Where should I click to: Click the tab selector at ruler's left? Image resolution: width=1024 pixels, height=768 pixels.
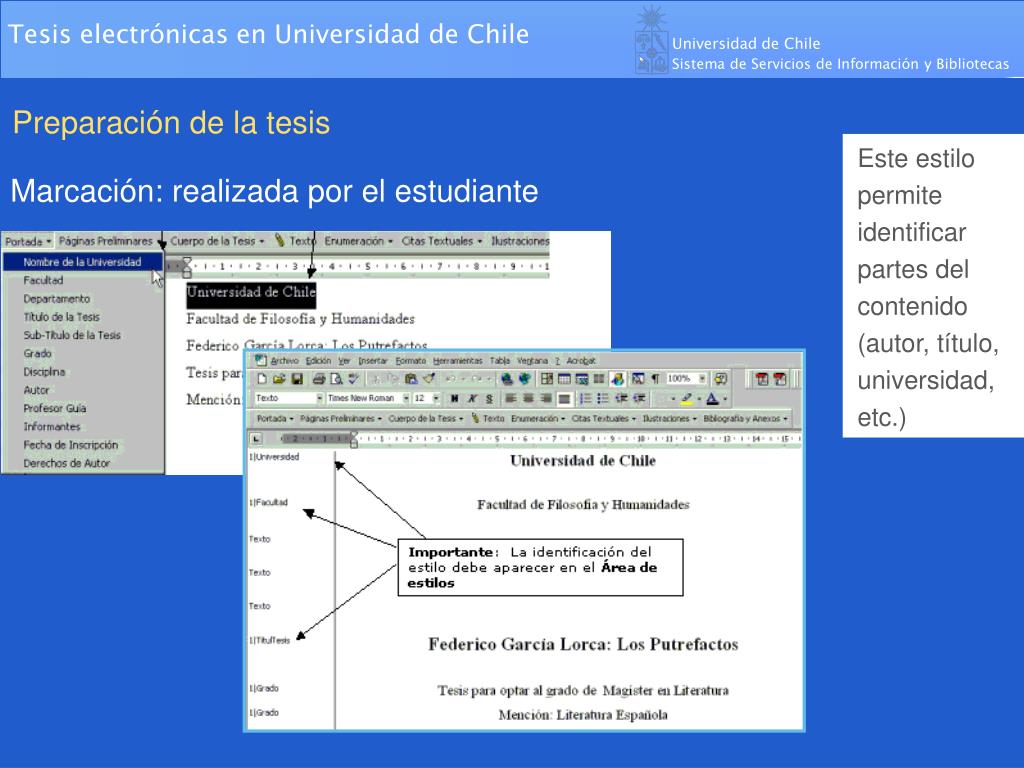pyautogui.click(x=256, y=439)
